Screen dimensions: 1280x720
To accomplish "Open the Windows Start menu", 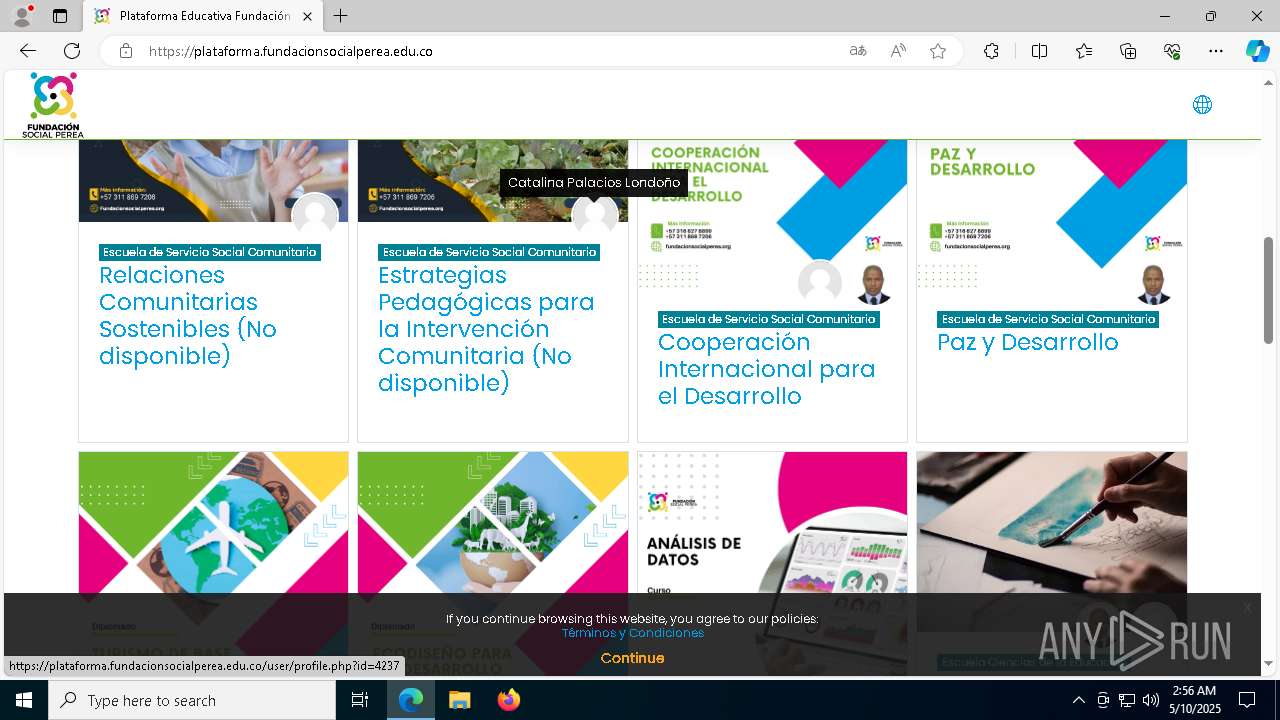I will click(x=23, y=700).
